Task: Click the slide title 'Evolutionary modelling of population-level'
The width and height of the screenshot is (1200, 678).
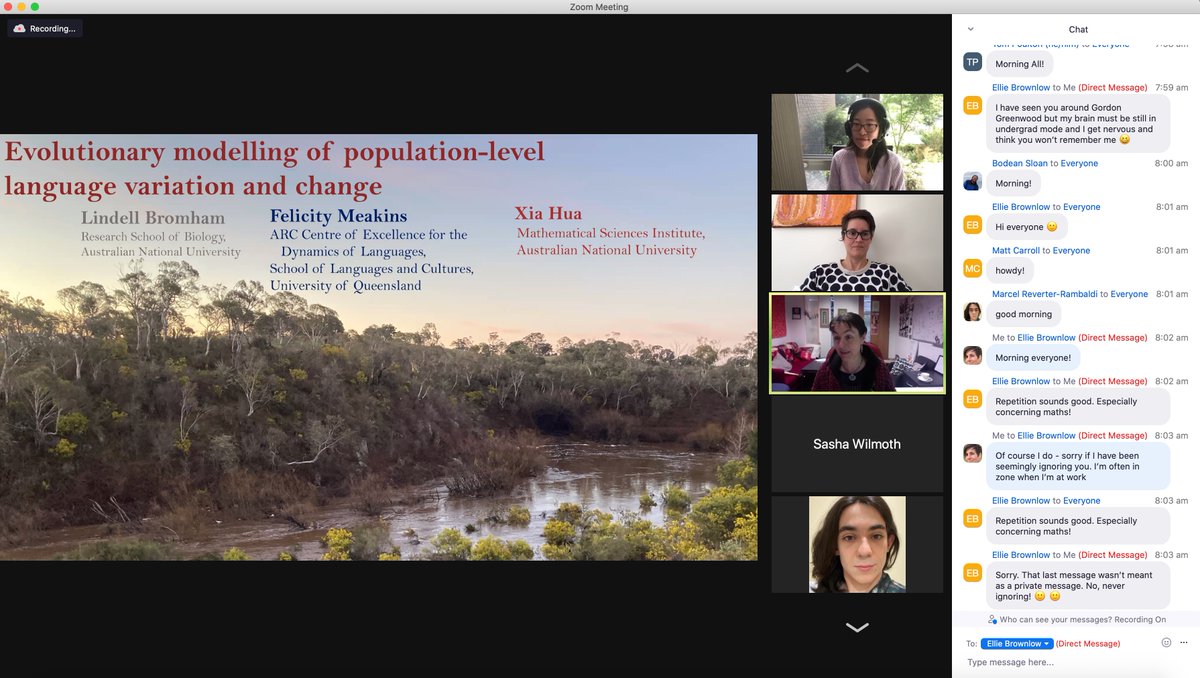Action: click(275, 152)
